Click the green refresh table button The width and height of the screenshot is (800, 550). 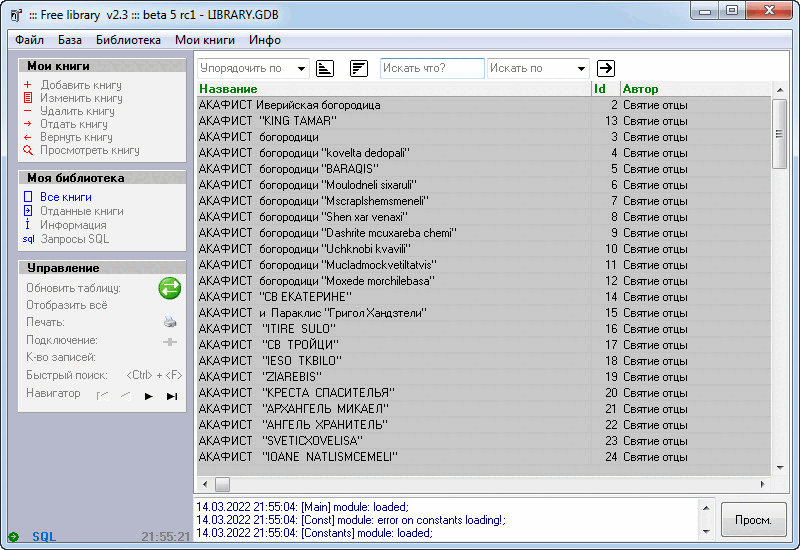coord(169,288)
